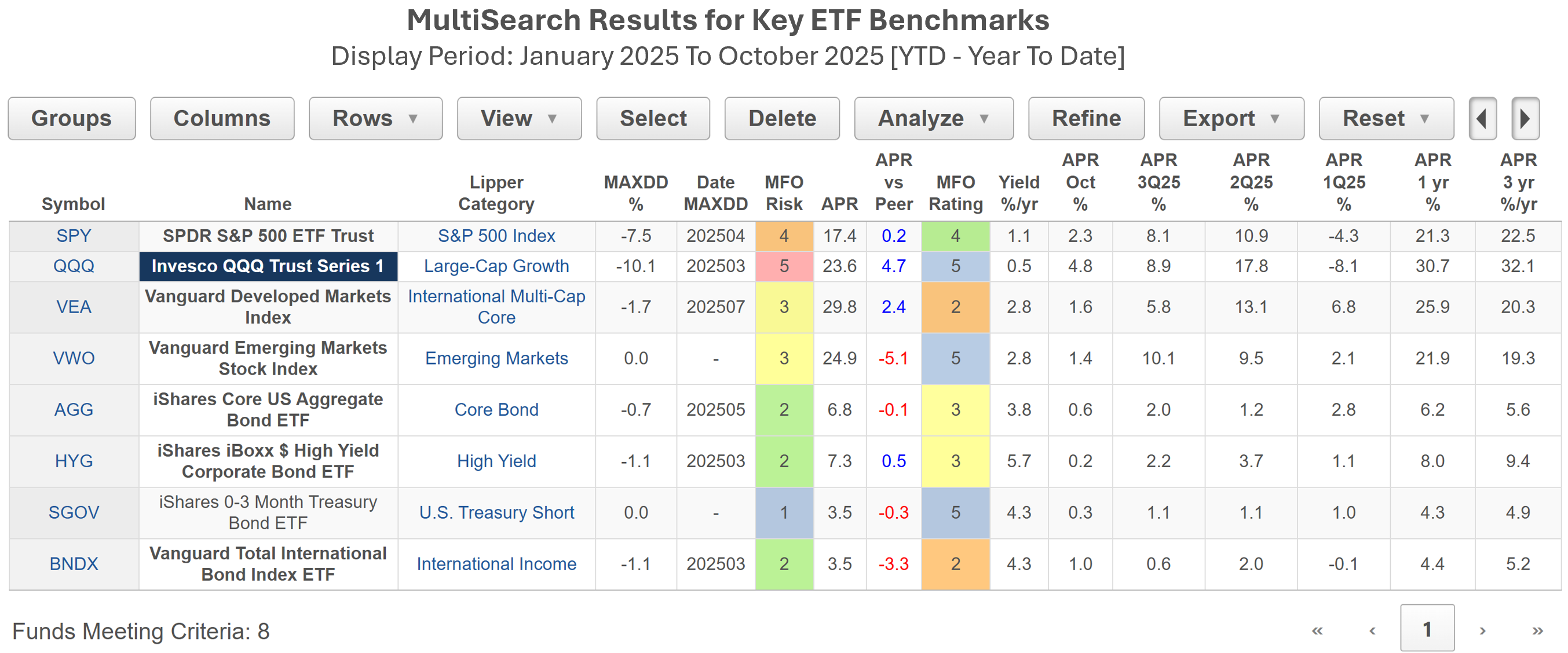
Task: Open the Rows dropdown menu
Action: 375,119
